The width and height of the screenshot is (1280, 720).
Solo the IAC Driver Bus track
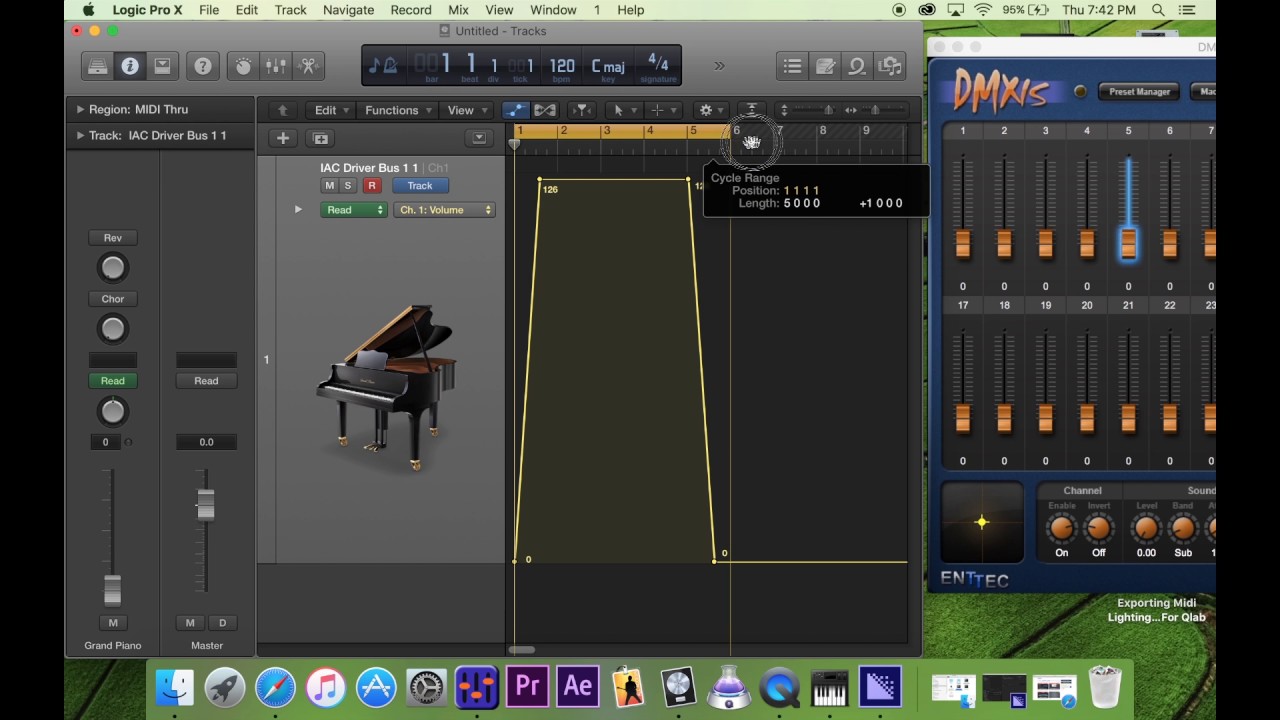[x=347, y=186]
